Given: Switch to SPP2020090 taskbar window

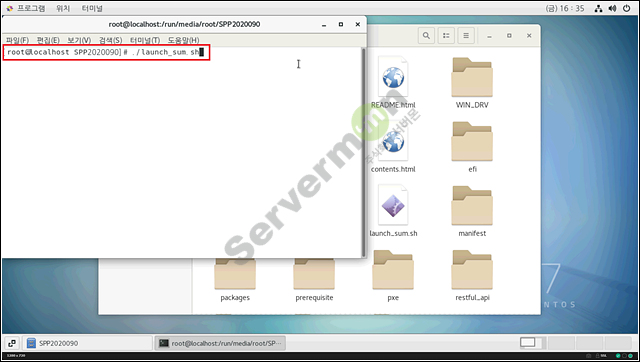Looking at the screenshot, I should (x=87, y=343).
